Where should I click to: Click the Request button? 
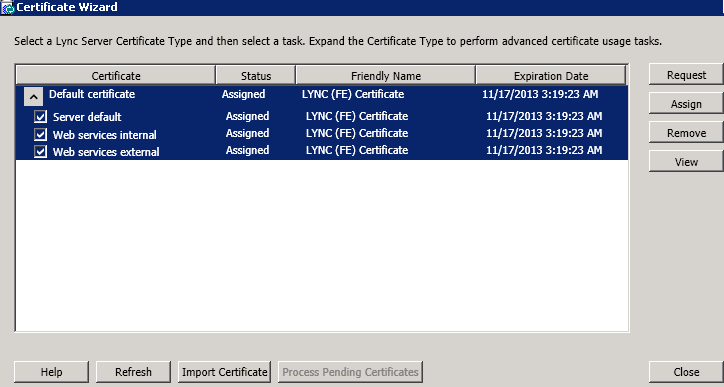[x=686, y=75]
